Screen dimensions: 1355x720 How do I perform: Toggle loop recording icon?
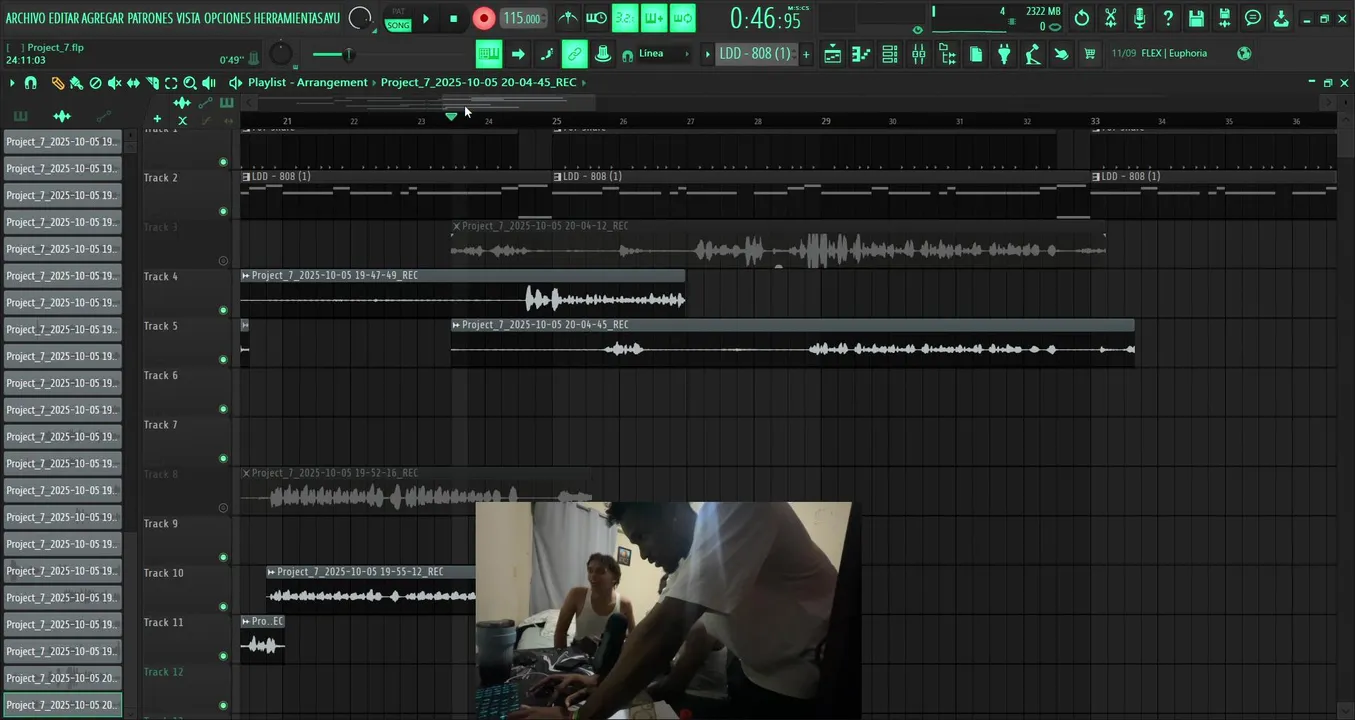coord(683,18)
